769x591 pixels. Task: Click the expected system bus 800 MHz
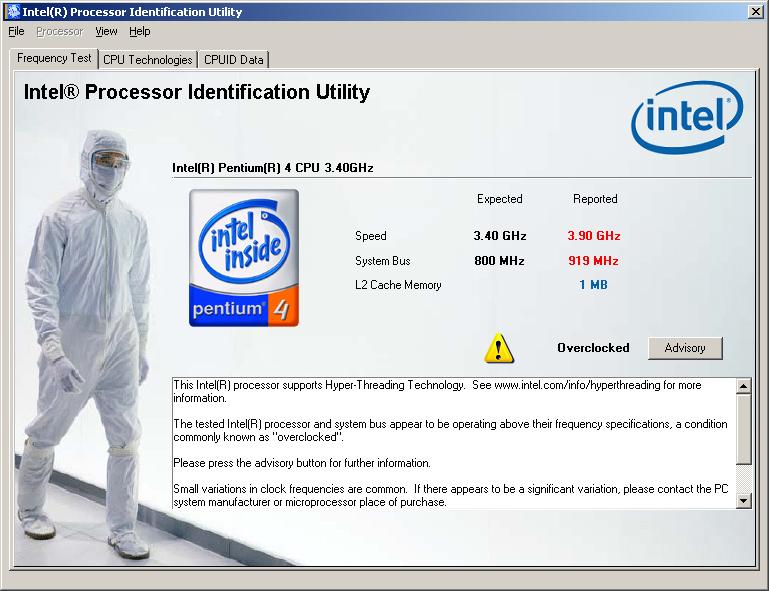point(499,261)
